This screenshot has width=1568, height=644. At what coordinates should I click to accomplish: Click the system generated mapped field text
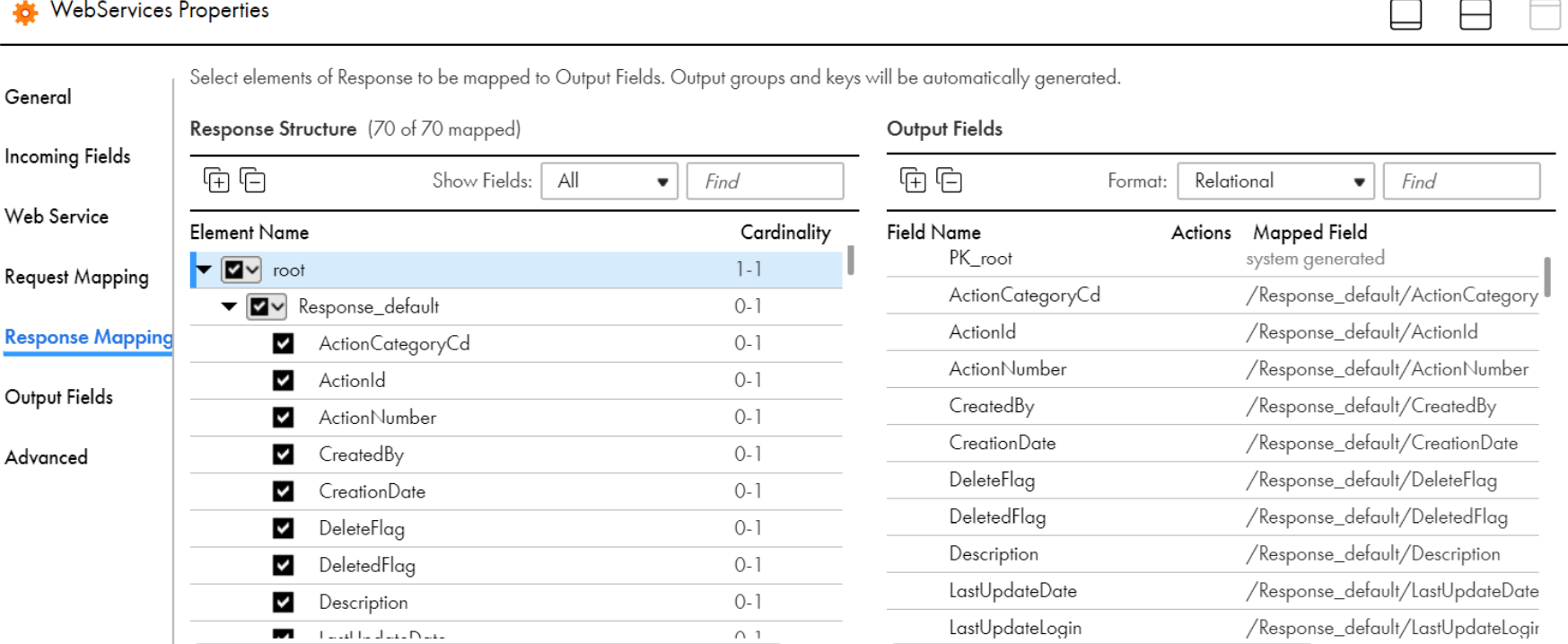1315,259
